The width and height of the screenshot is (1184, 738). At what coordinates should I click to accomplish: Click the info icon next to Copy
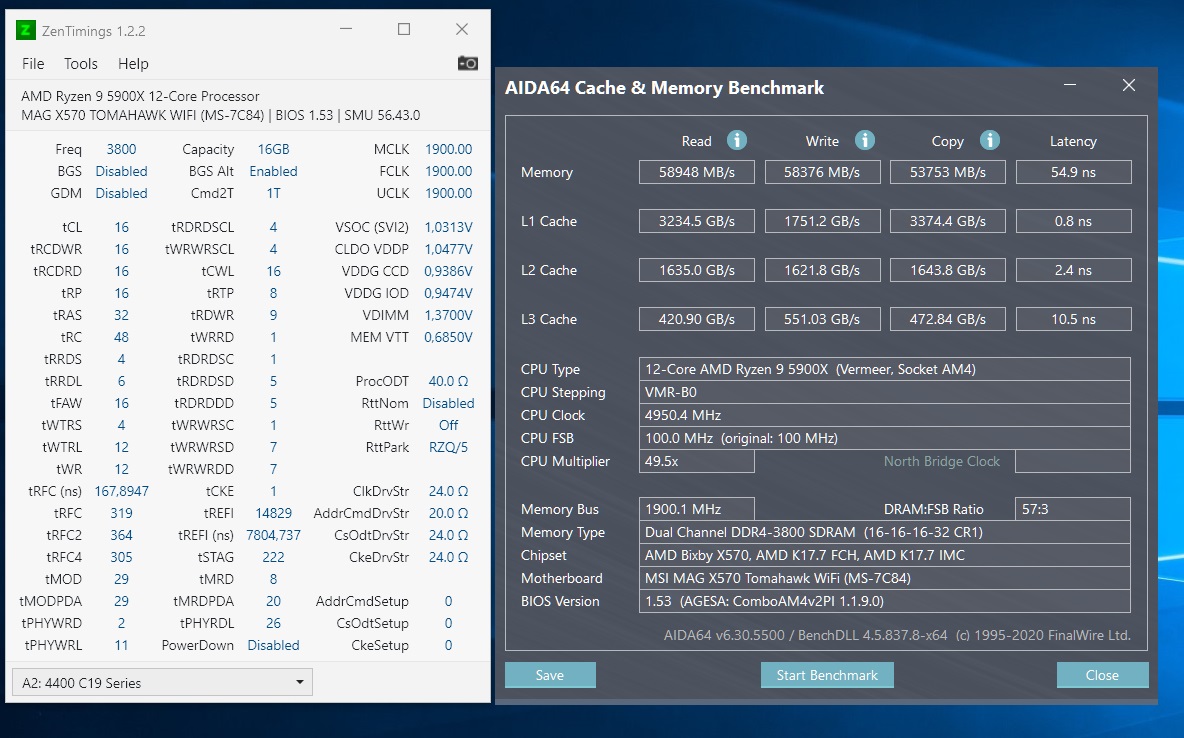click(x=990, y=140)
